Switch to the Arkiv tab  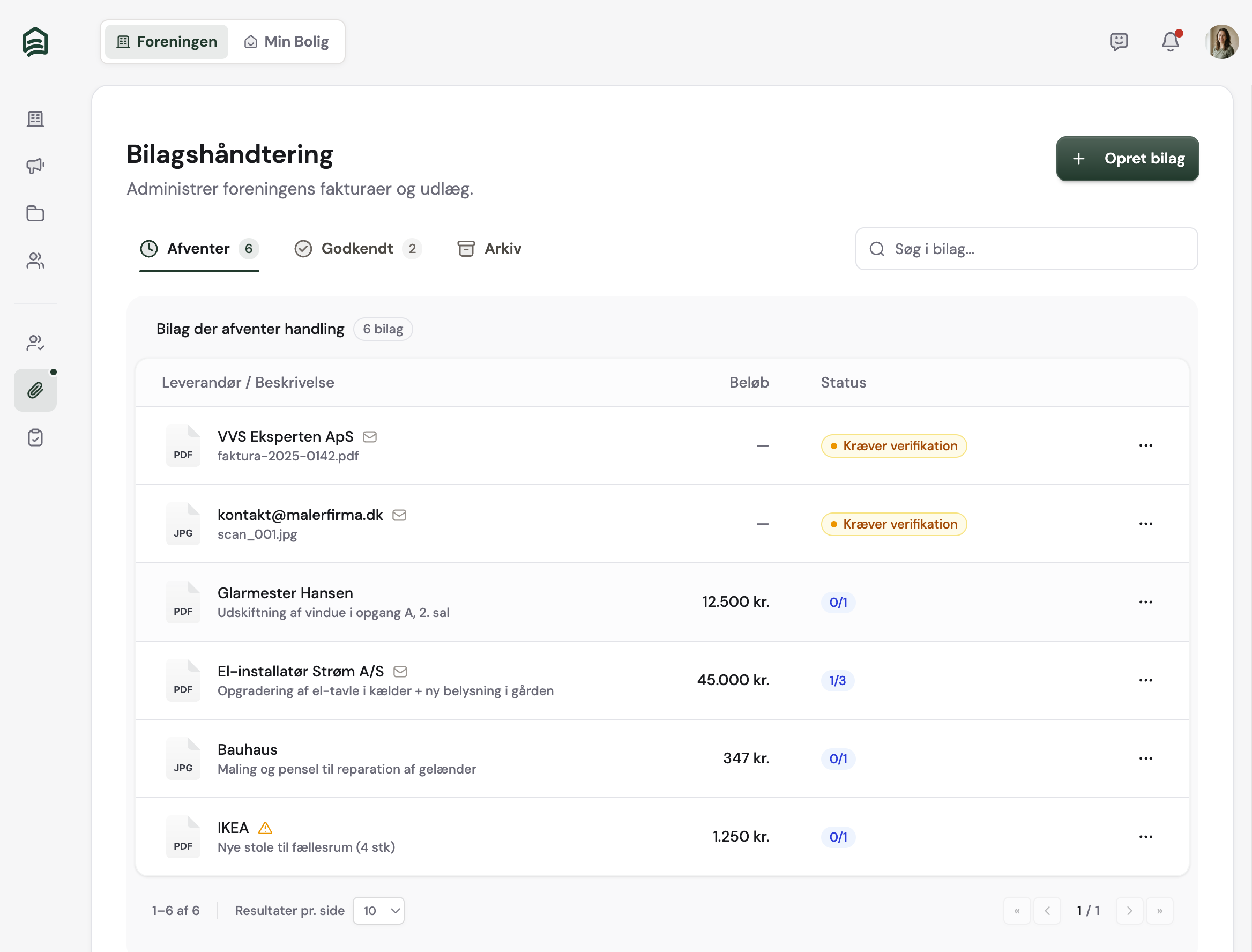(489, 249)
